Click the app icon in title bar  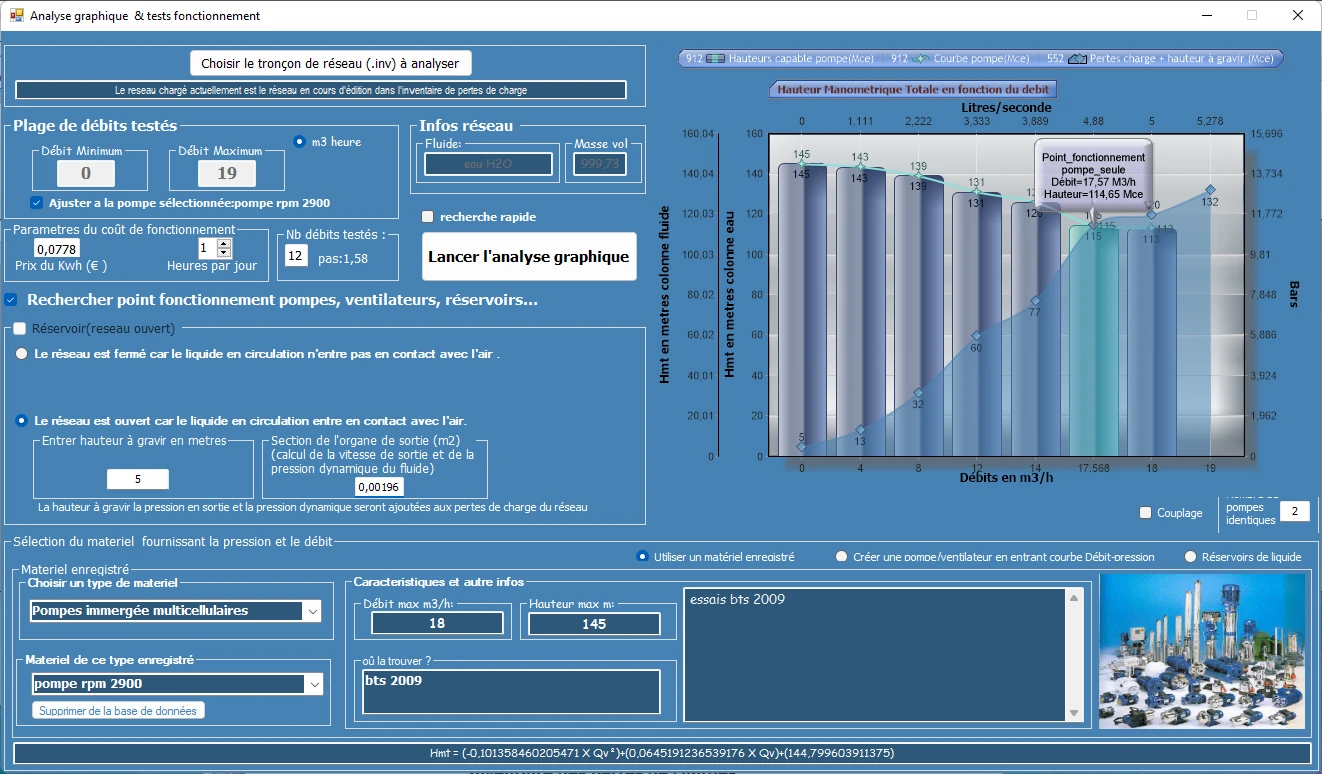(16, 15)
